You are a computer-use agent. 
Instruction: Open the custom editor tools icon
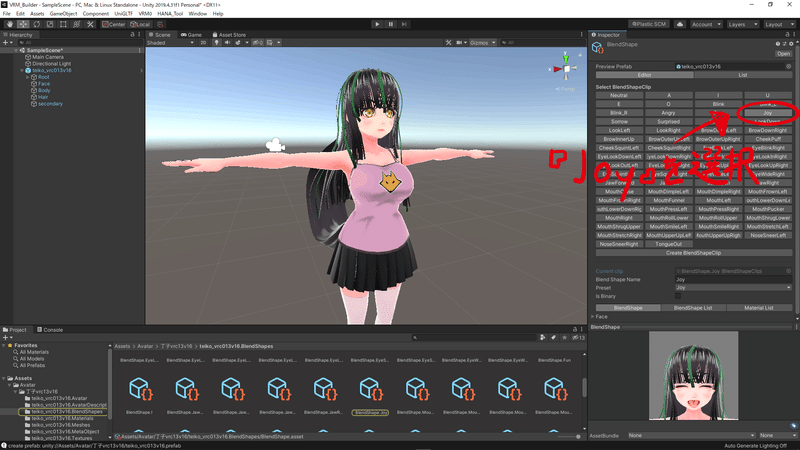point(90,24)
